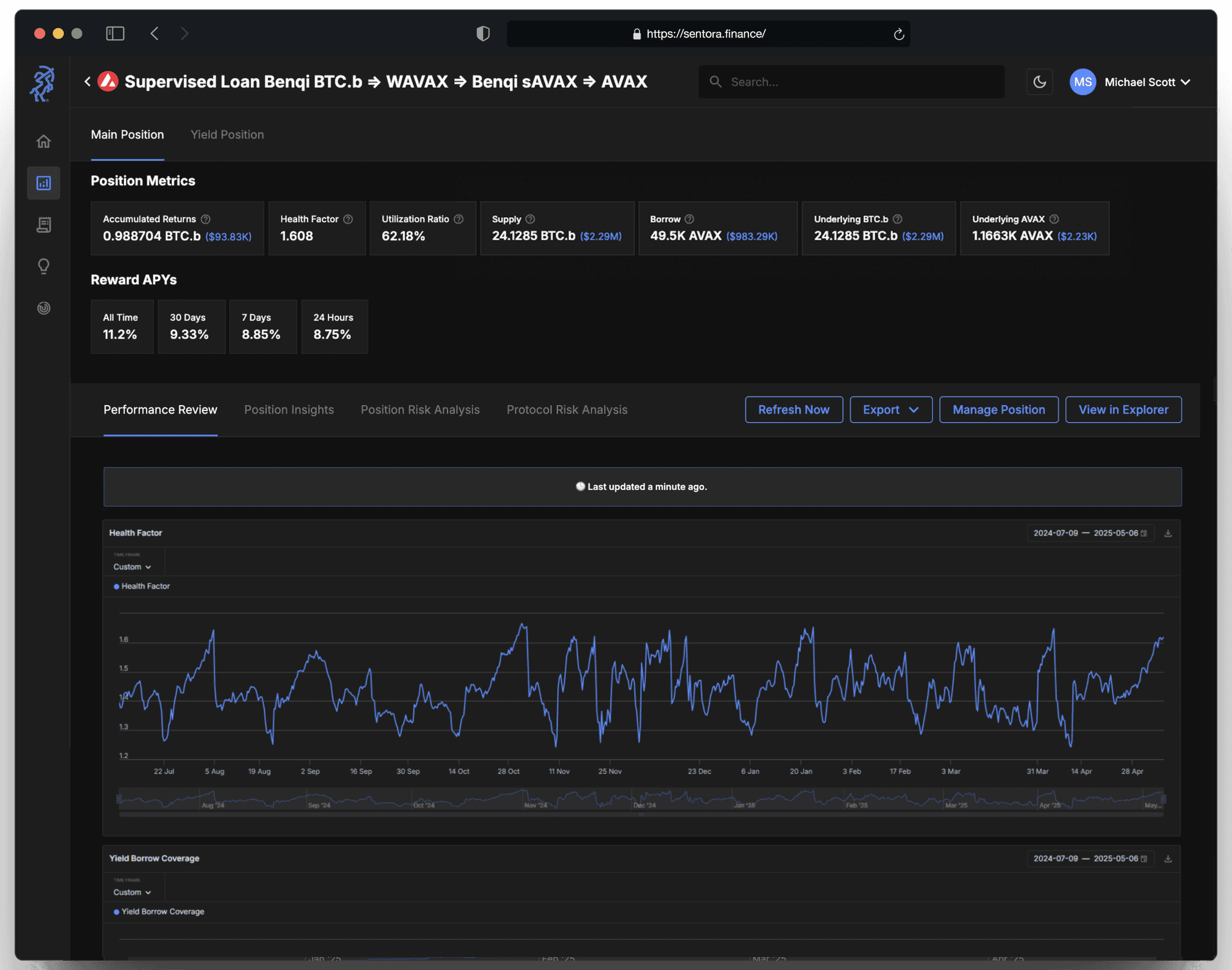Download the Health Factor chart data
Image resolution: width=1232 pixels, height=970 pixels.
pyautogui.click(x=1168, y=533)
